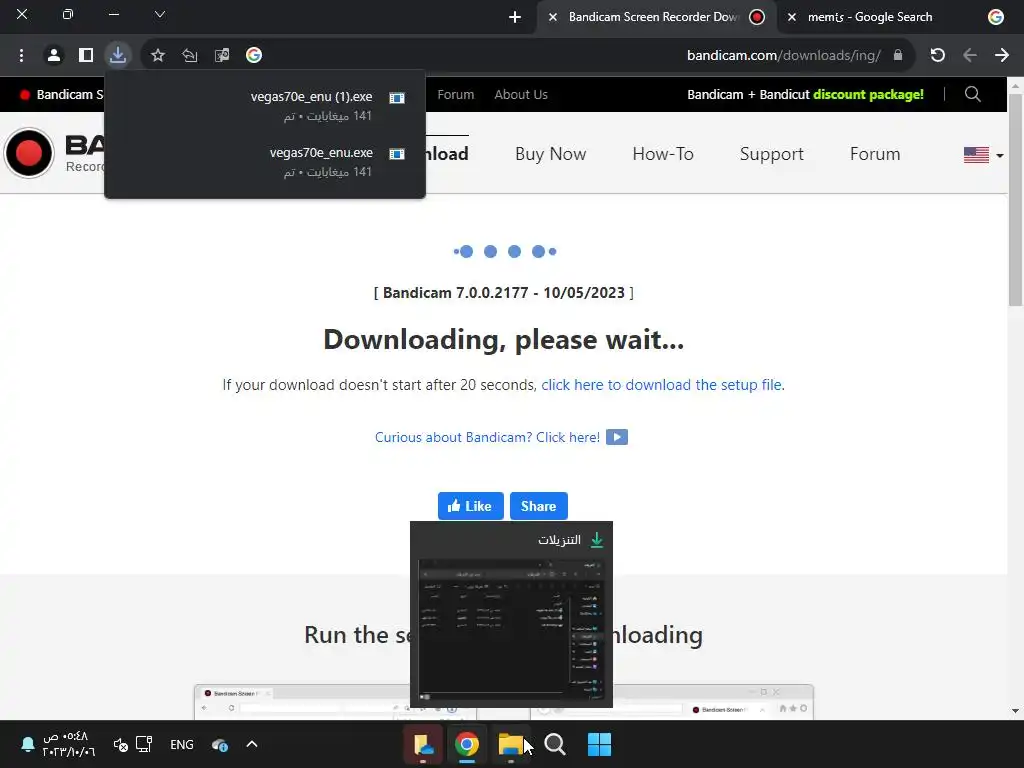Go forward with the right arrow
1024x768 pixels.
[1002, 55]
